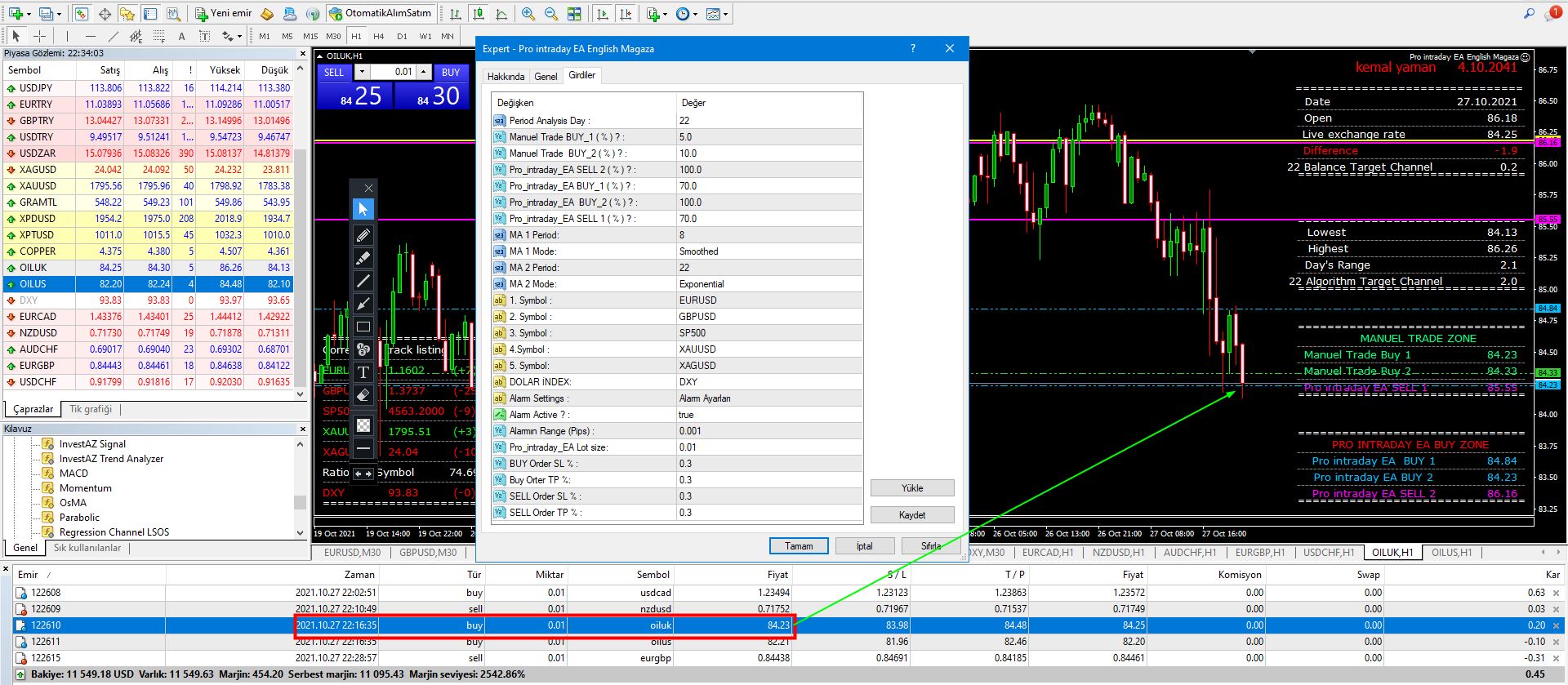Switch to Tik grafiği tab
Screen dimensions: 1568x685
tap(91, 409)
